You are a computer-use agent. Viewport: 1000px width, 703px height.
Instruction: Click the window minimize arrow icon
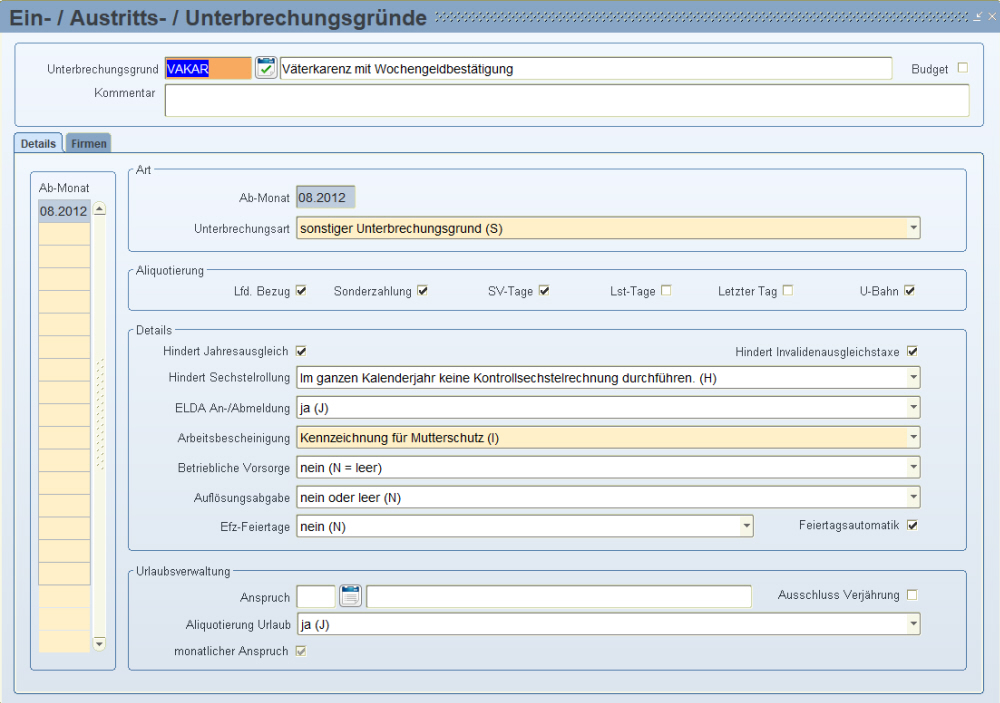coord(978,17)
